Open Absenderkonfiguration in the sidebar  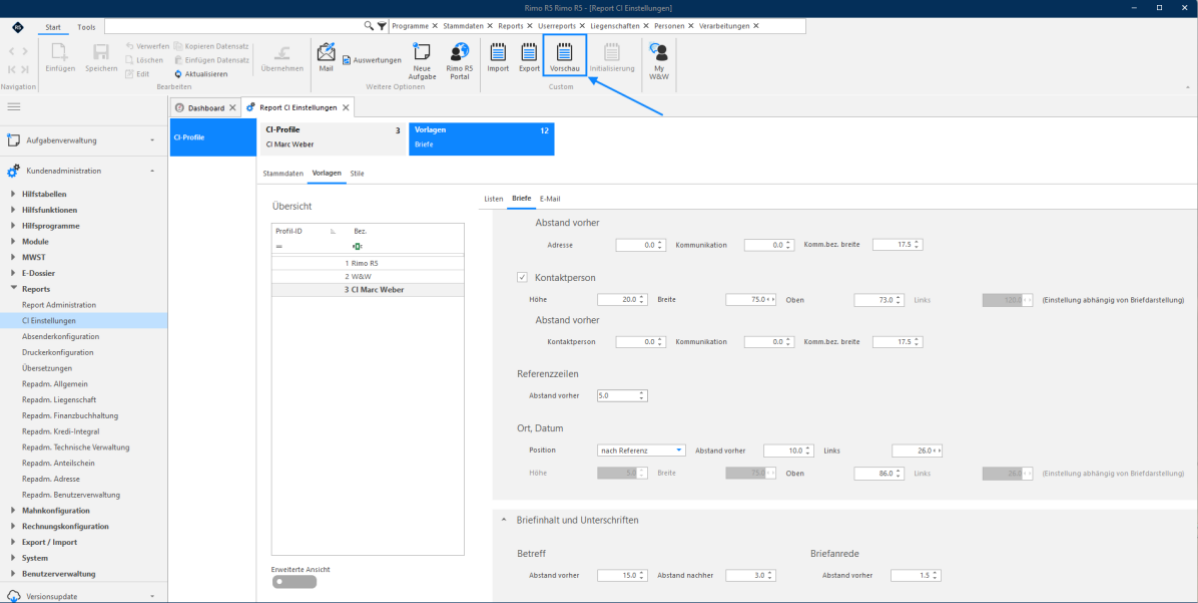(61, 336)
